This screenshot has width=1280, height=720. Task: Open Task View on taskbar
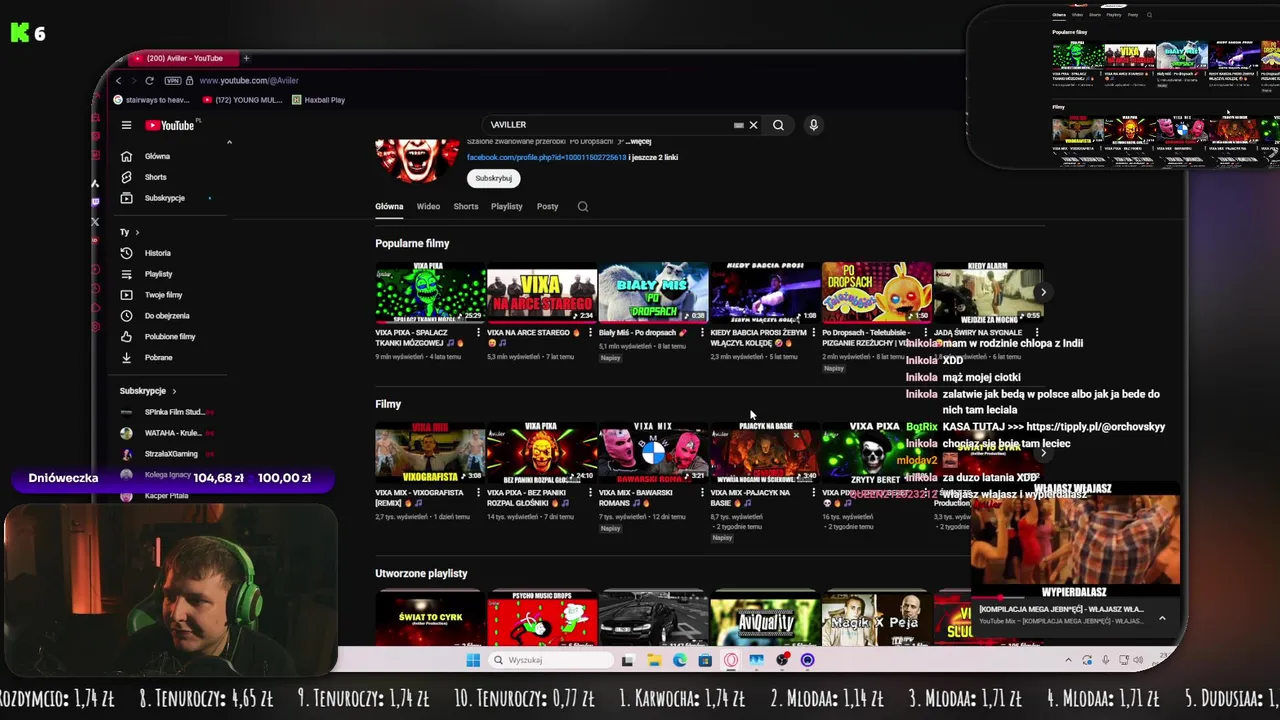coord(627,660)
